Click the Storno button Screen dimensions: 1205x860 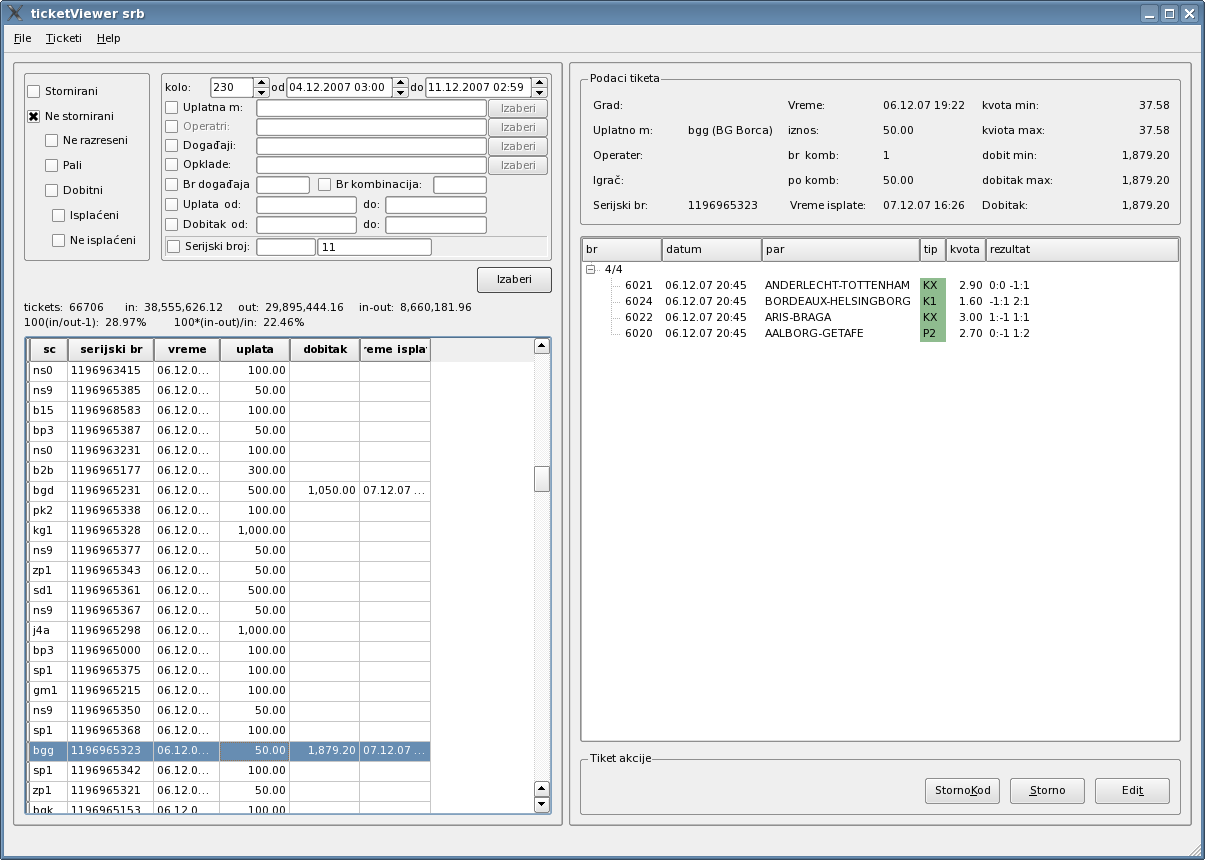coord(1047,790)
